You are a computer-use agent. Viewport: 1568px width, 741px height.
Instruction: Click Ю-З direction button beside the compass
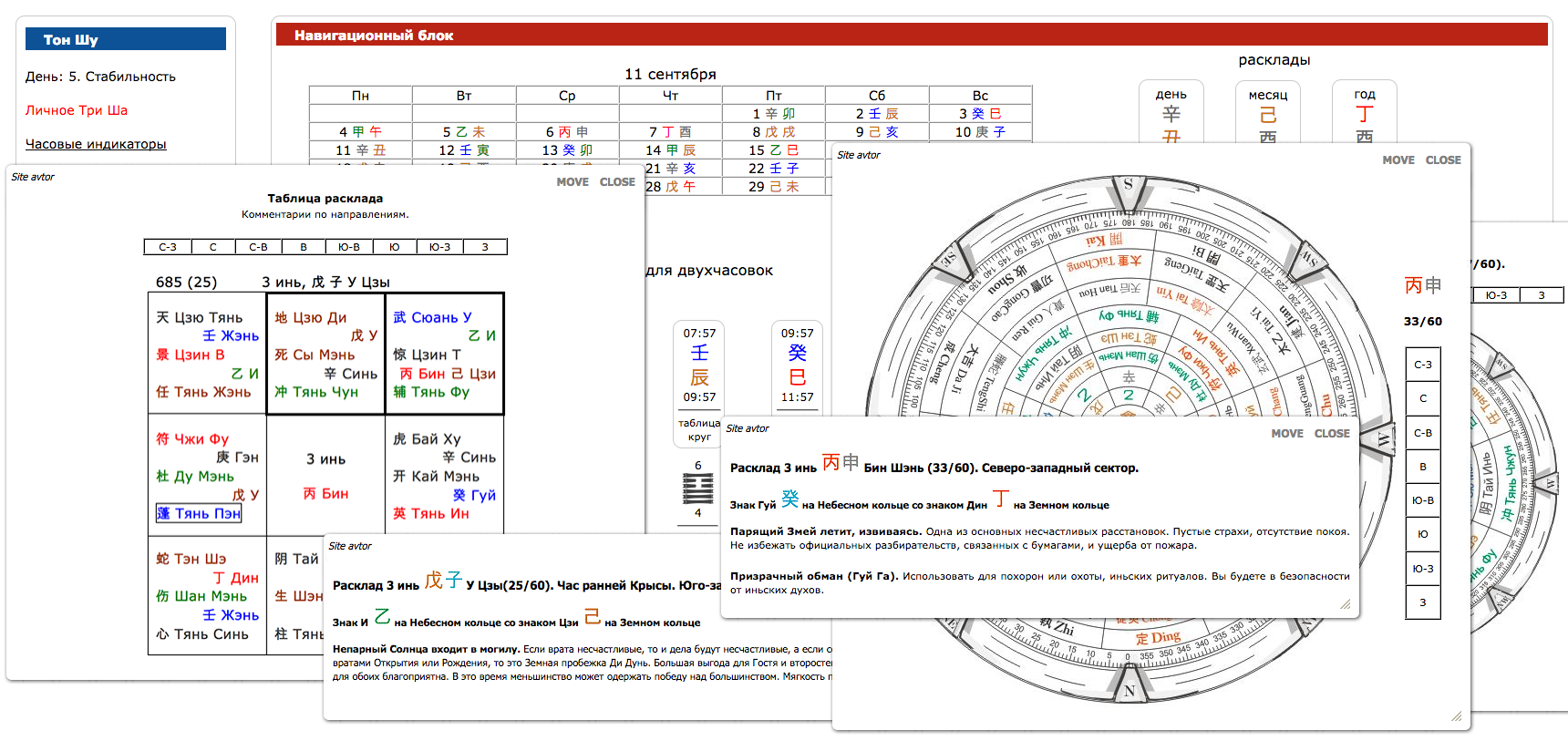(x=1423, y=569)
